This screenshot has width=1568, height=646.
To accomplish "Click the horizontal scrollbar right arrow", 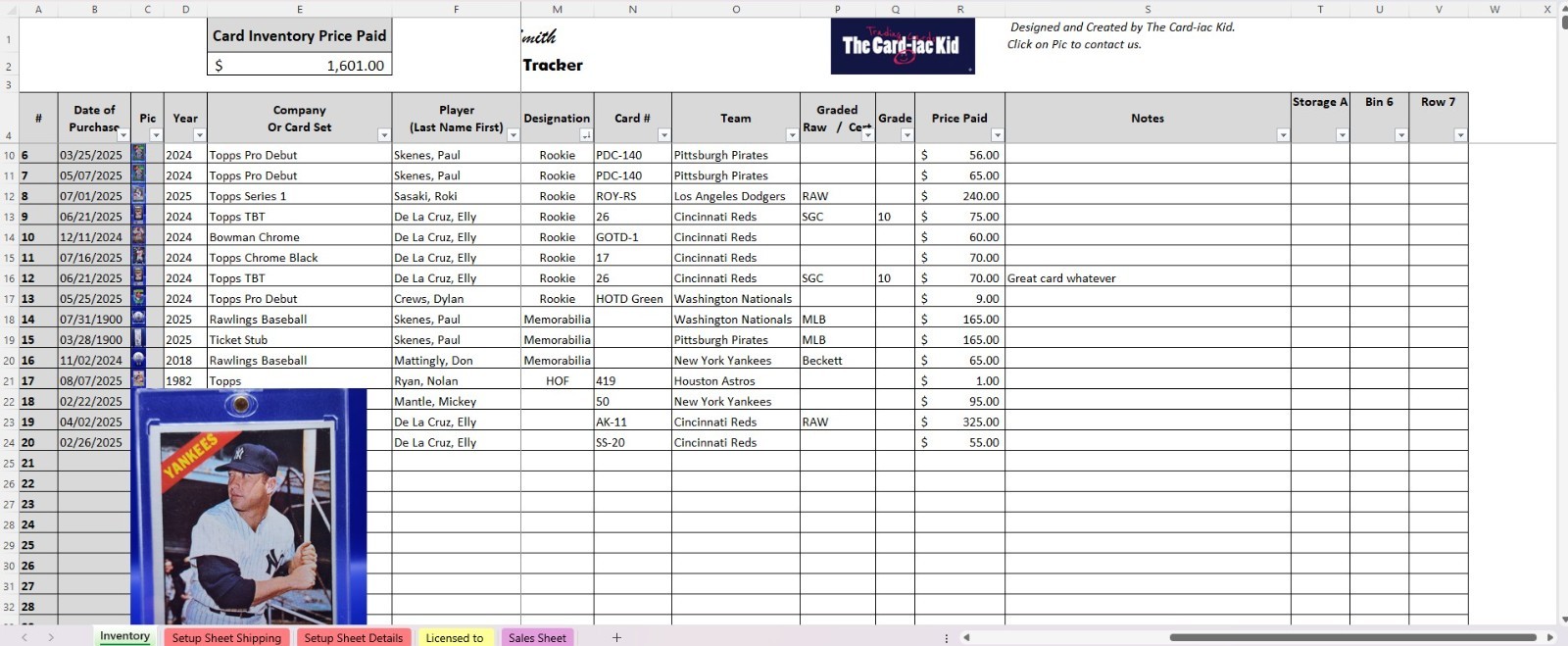I will pyautogui.click(x=1549, y=637).
